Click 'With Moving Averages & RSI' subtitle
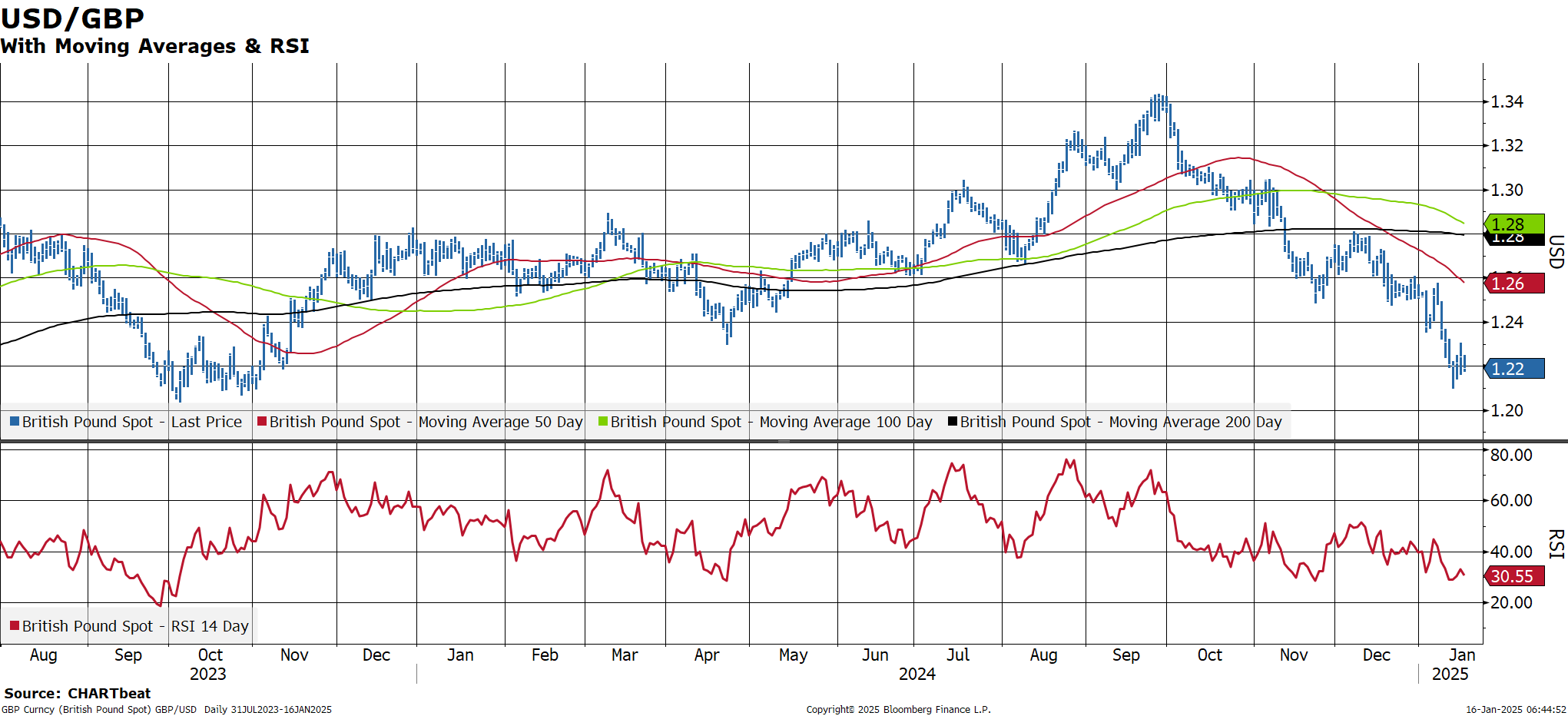 click(154, 46)
